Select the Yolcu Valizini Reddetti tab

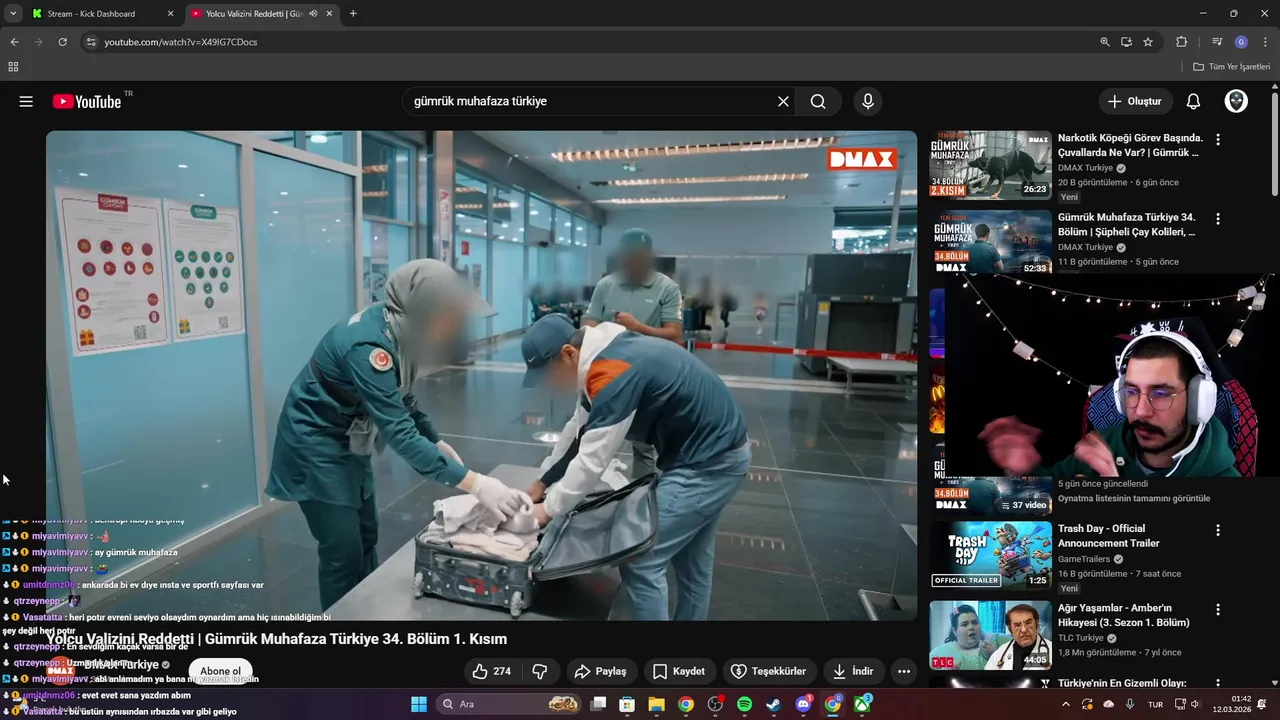pos(255,14)
